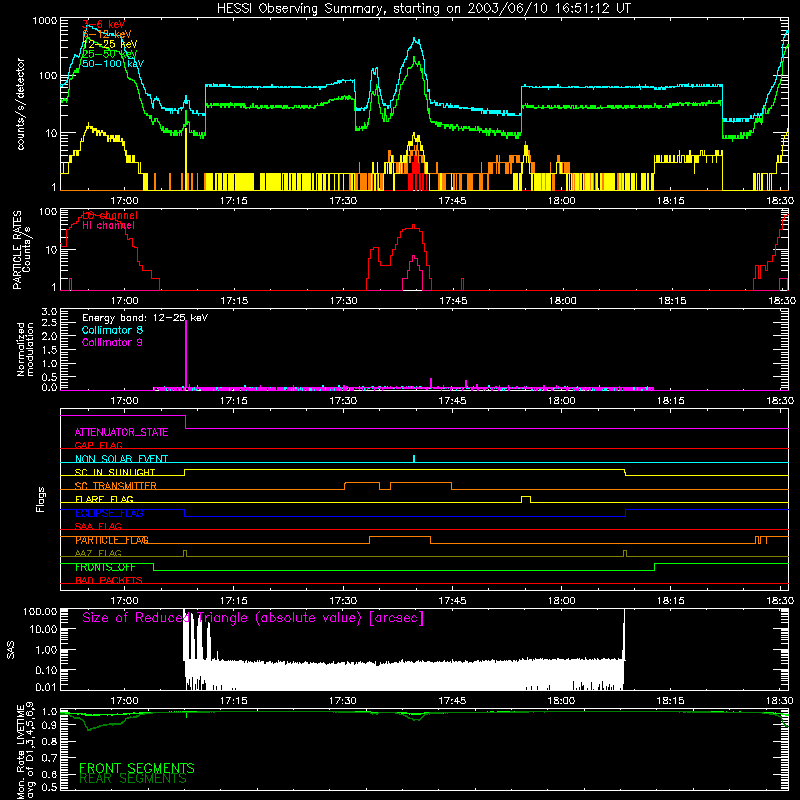800x800 pixels.
Task: Click the FRONTS_OFF flag label
Action: point(105,567)
